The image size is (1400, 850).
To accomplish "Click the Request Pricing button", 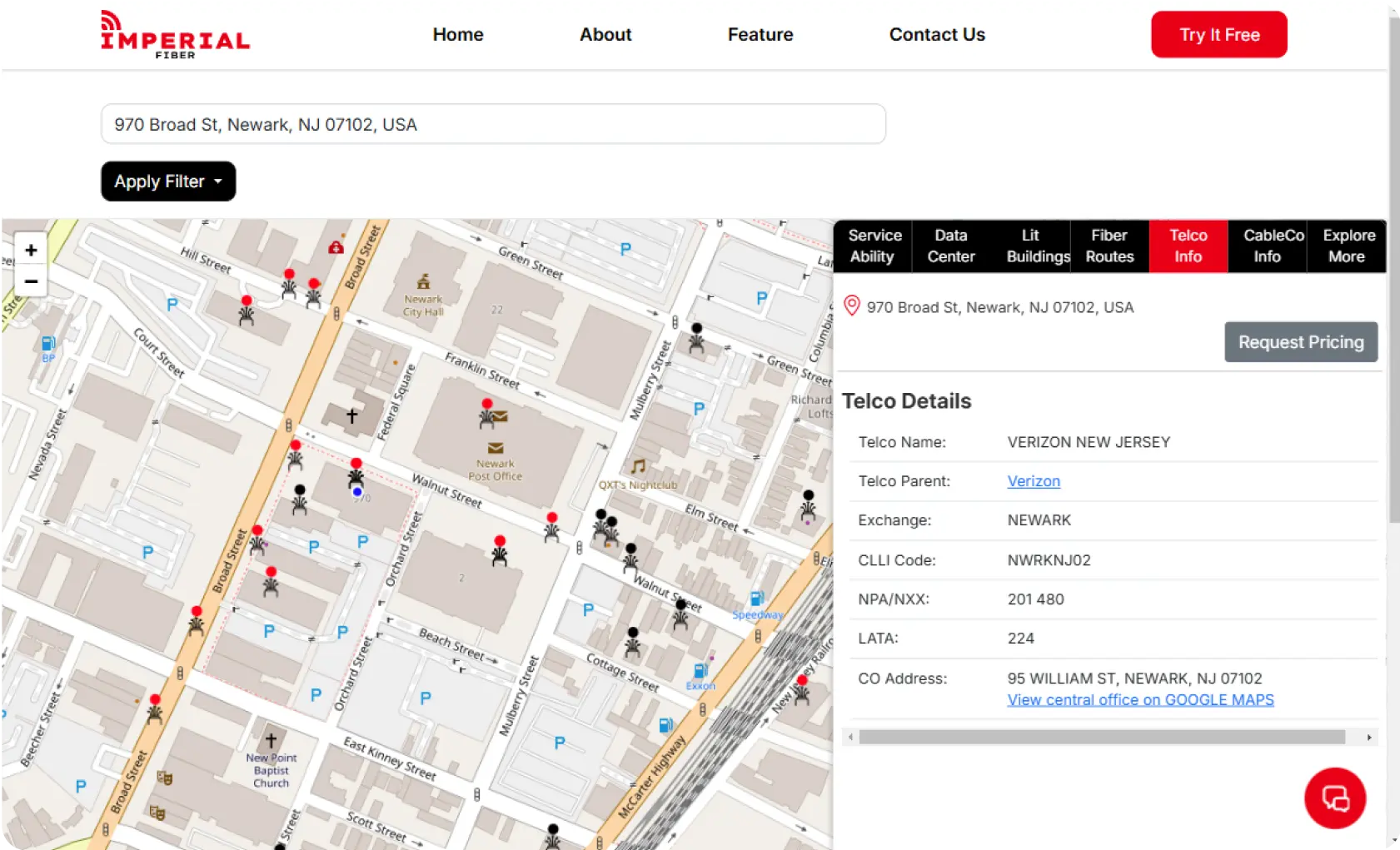I will (x=1301, y=342).
